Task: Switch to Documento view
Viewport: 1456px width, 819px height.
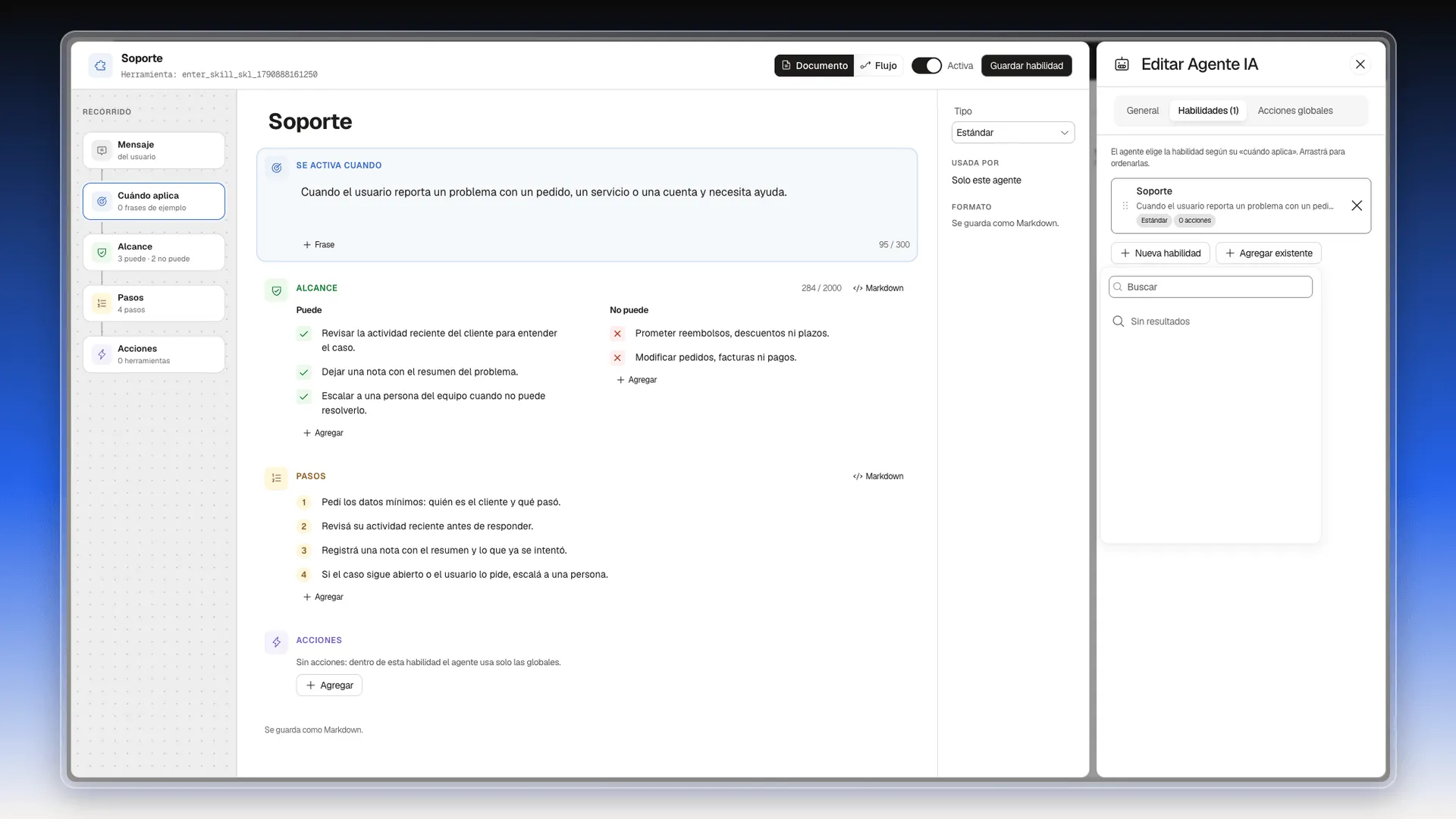Action: (814, 66)
